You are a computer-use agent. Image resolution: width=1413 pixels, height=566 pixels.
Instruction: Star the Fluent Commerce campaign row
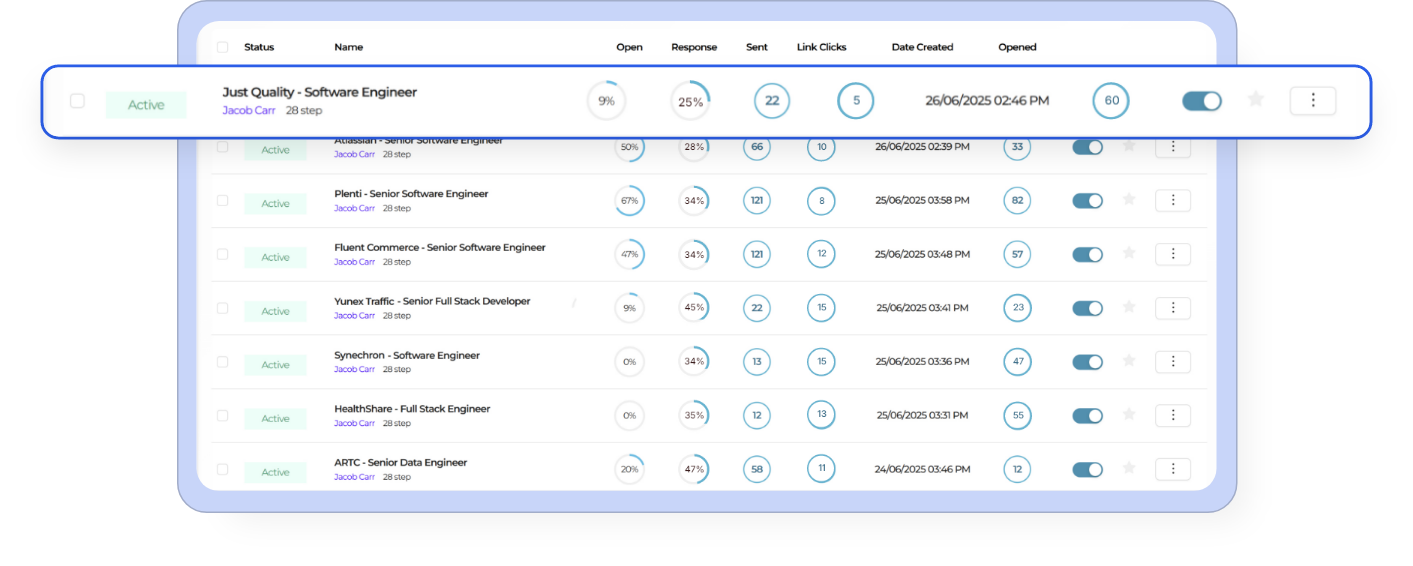click(1129, 253)
